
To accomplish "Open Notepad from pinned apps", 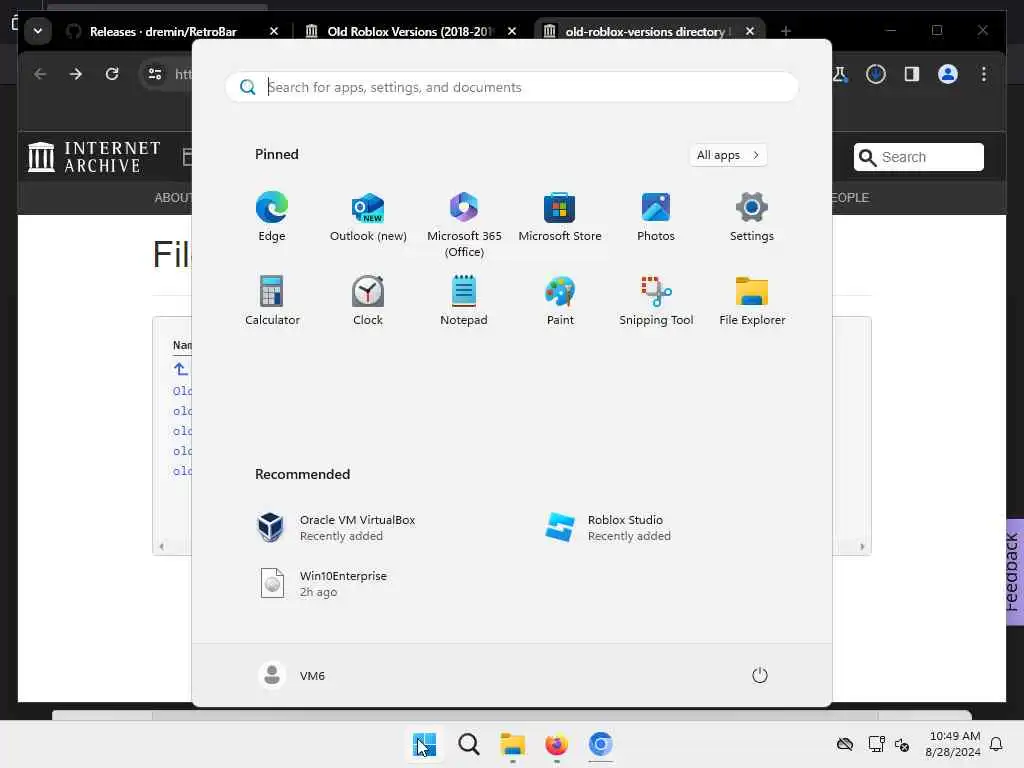I will pos(464,301).
